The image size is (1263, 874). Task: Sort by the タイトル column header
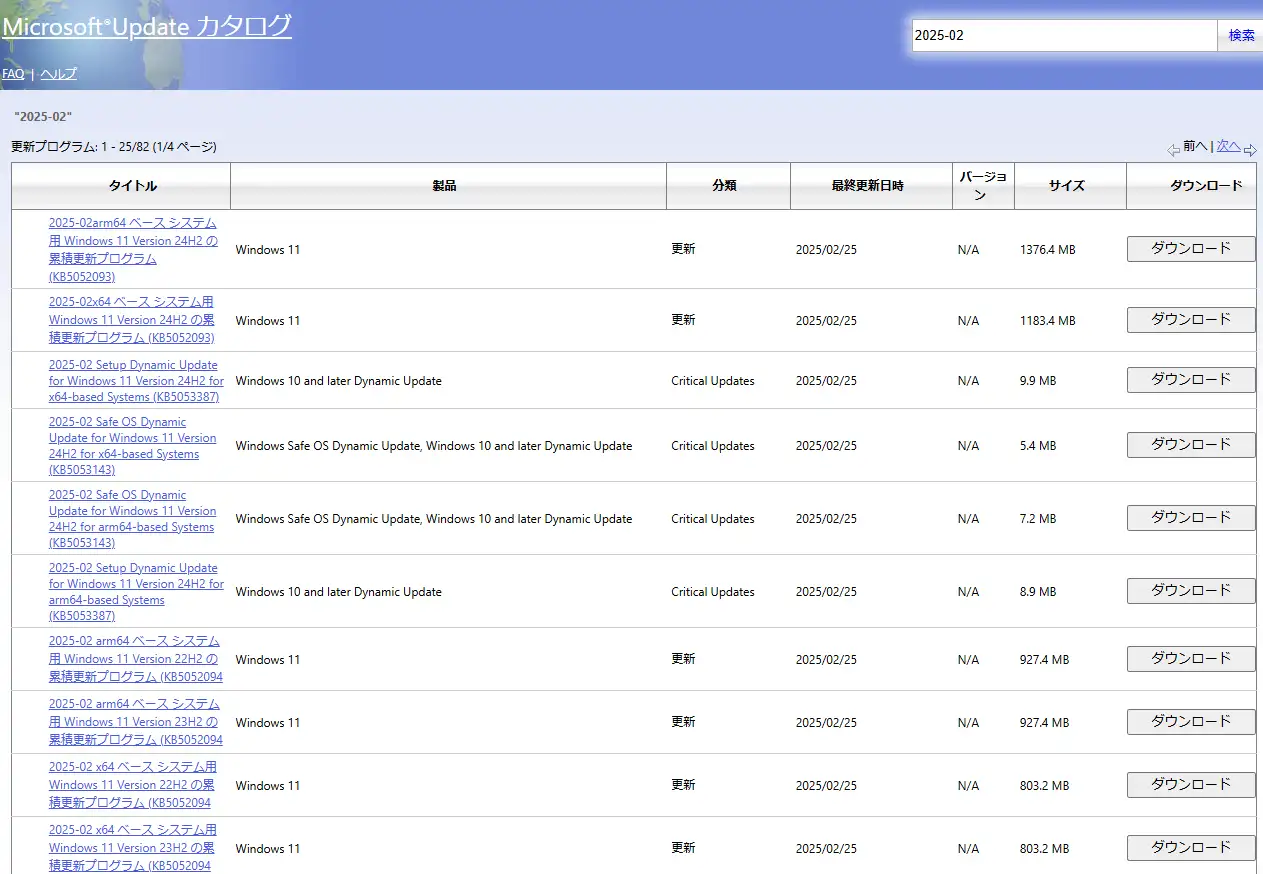132,186
